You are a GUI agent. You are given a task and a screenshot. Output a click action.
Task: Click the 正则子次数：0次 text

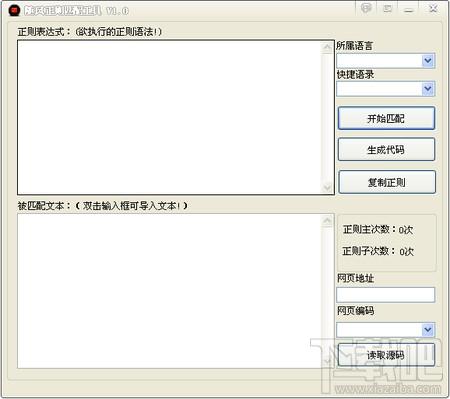(x=378, y=251)
